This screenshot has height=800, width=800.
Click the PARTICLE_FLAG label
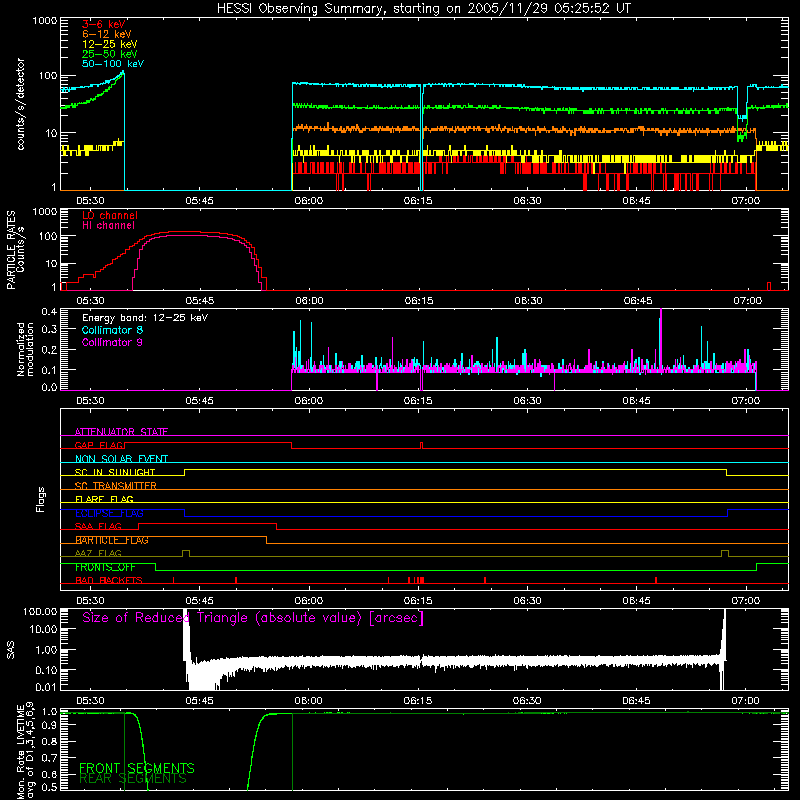[x=112, y=540]
